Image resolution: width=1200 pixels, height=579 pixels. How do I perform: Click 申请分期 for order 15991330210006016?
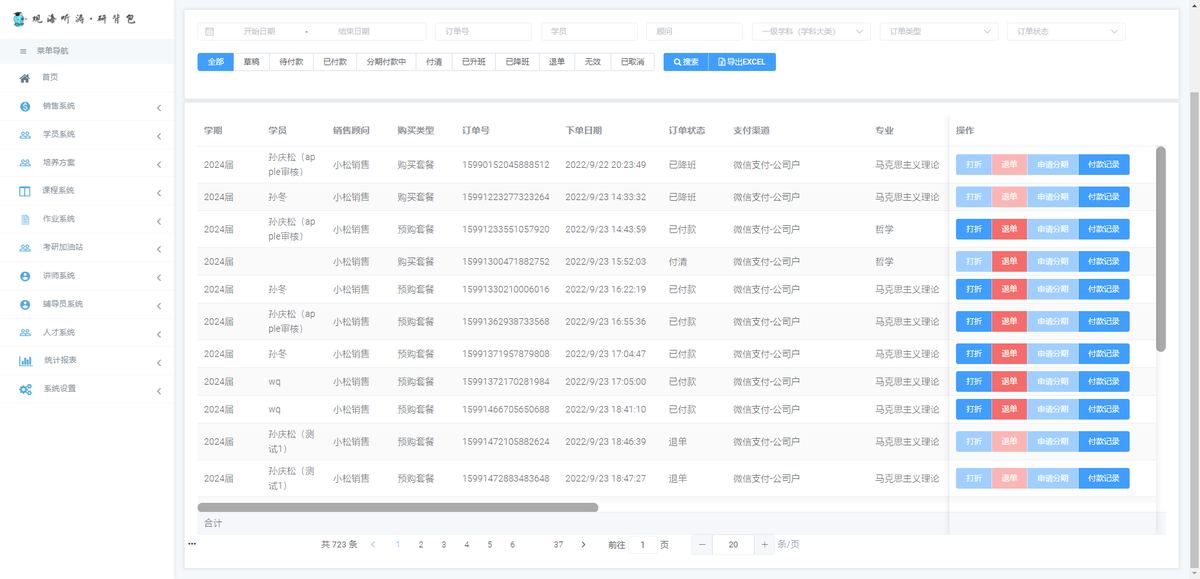pos(1052,289)
